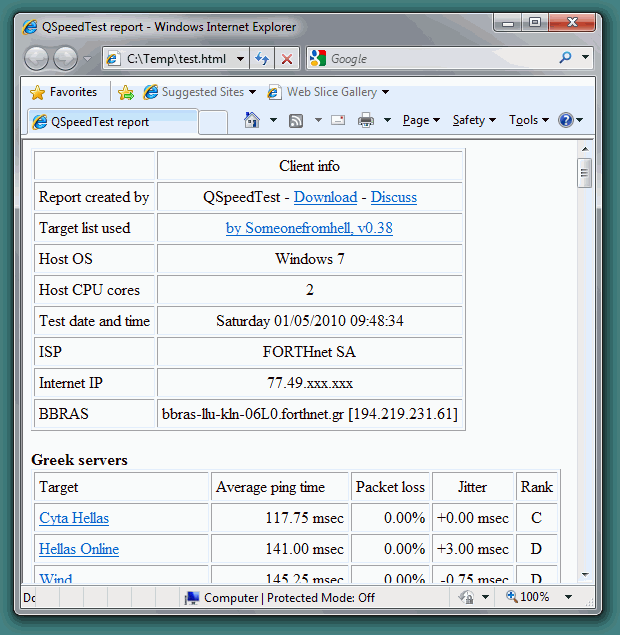Open the search provider dropdown arrow
The image size is (620, 635).
tap(586, 57)
